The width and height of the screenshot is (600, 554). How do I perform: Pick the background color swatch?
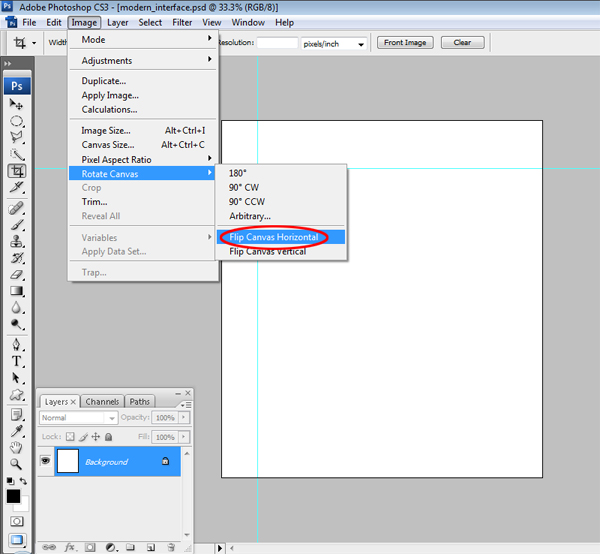point(24,506)
